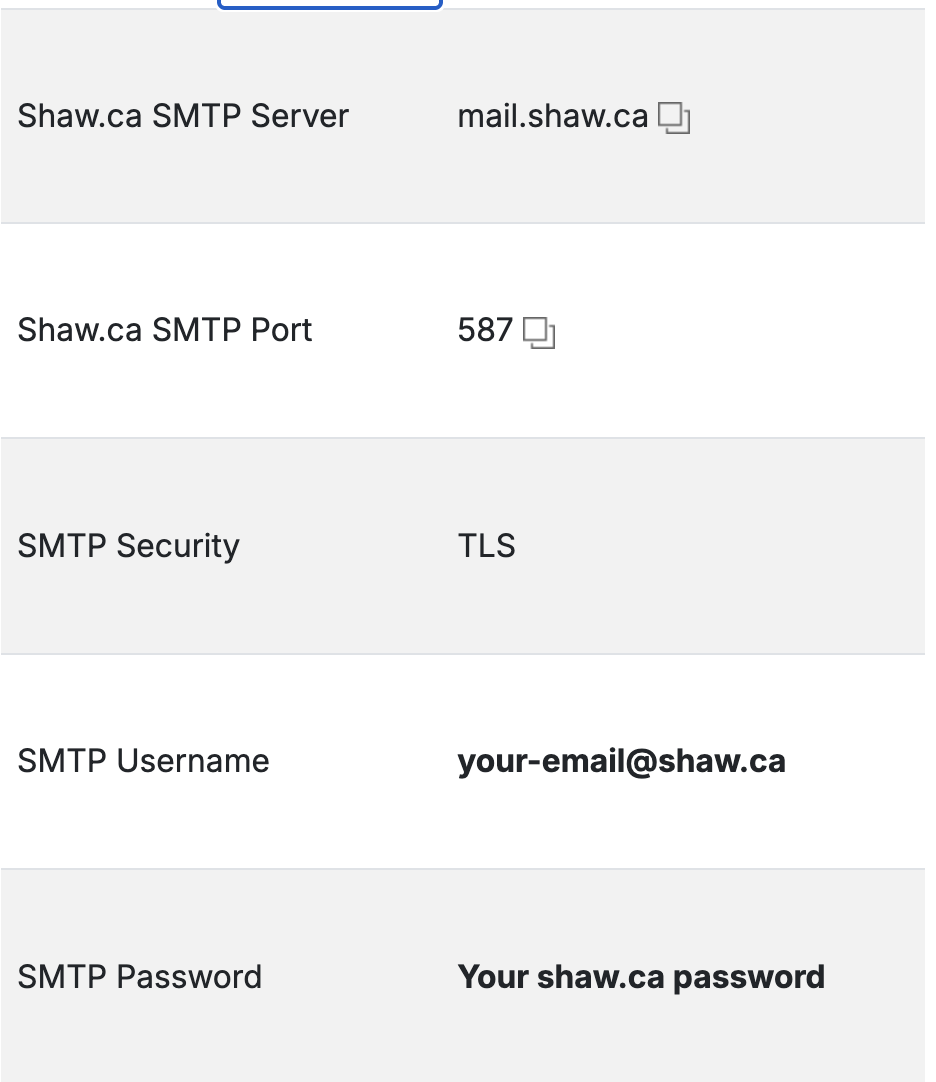
Task: Select the SMTP Server table row
Action: (x=462, y=116)
